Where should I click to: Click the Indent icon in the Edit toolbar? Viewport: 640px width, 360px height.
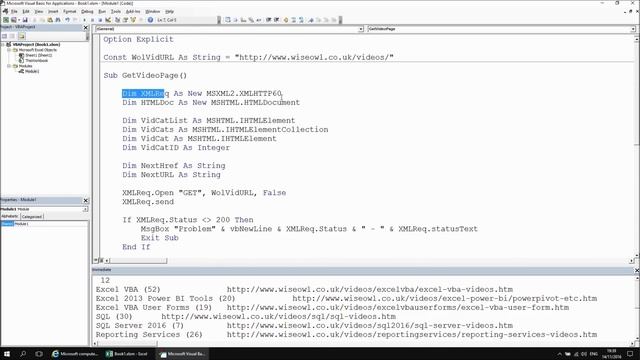coord(269,20)
